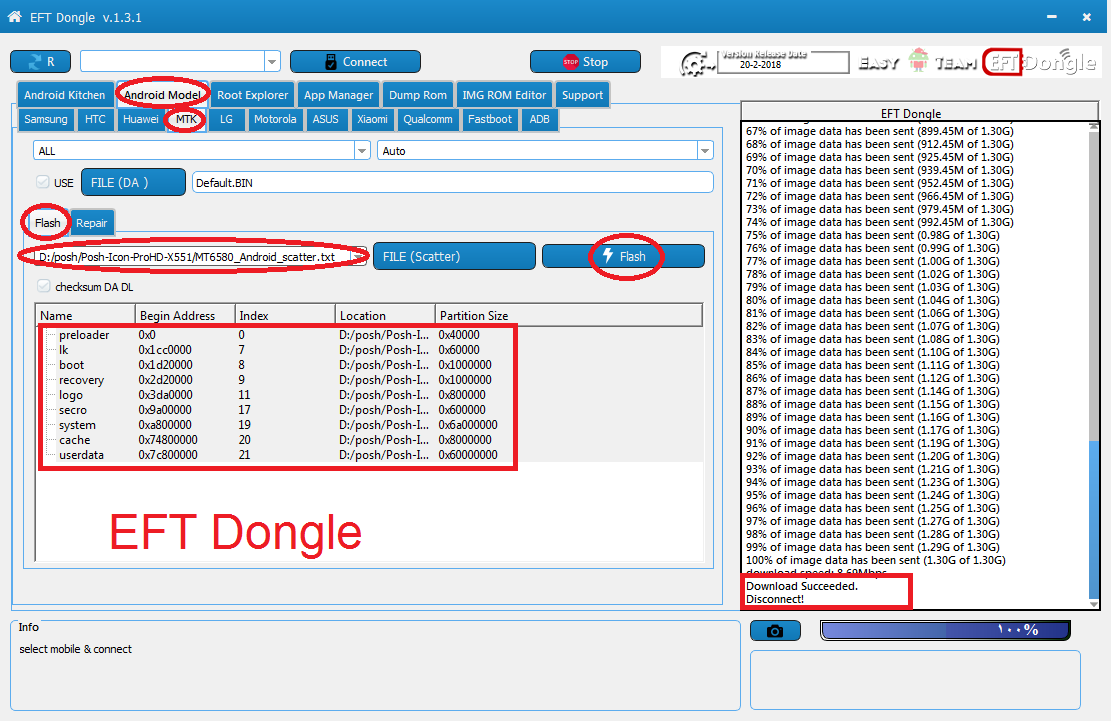
Task: Switch to Android Model tab
Action: point(162,95)
